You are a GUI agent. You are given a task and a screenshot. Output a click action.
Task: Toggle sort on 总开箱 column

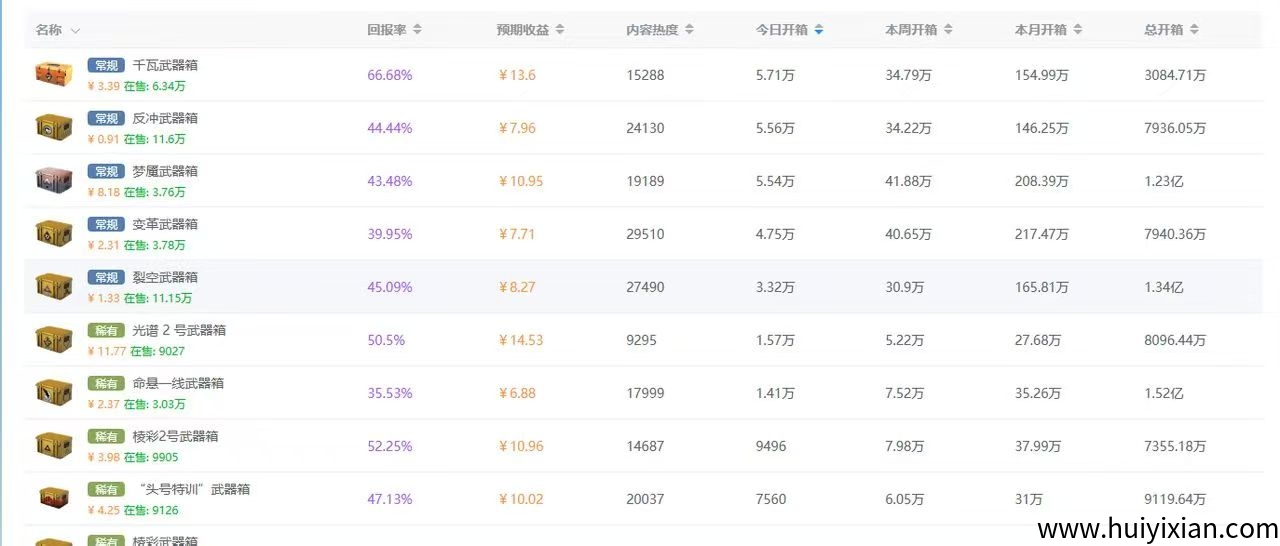click(x=1194, y=30)
